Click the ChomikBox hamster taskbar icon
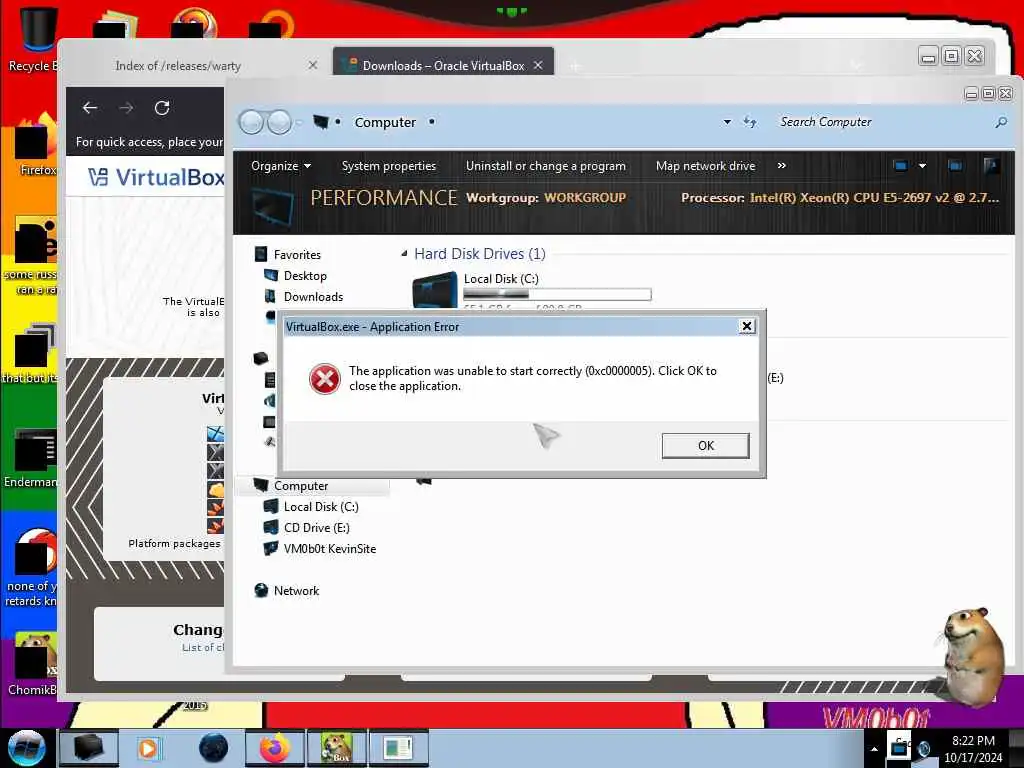Screen dimensions: 1024x768 336,748
